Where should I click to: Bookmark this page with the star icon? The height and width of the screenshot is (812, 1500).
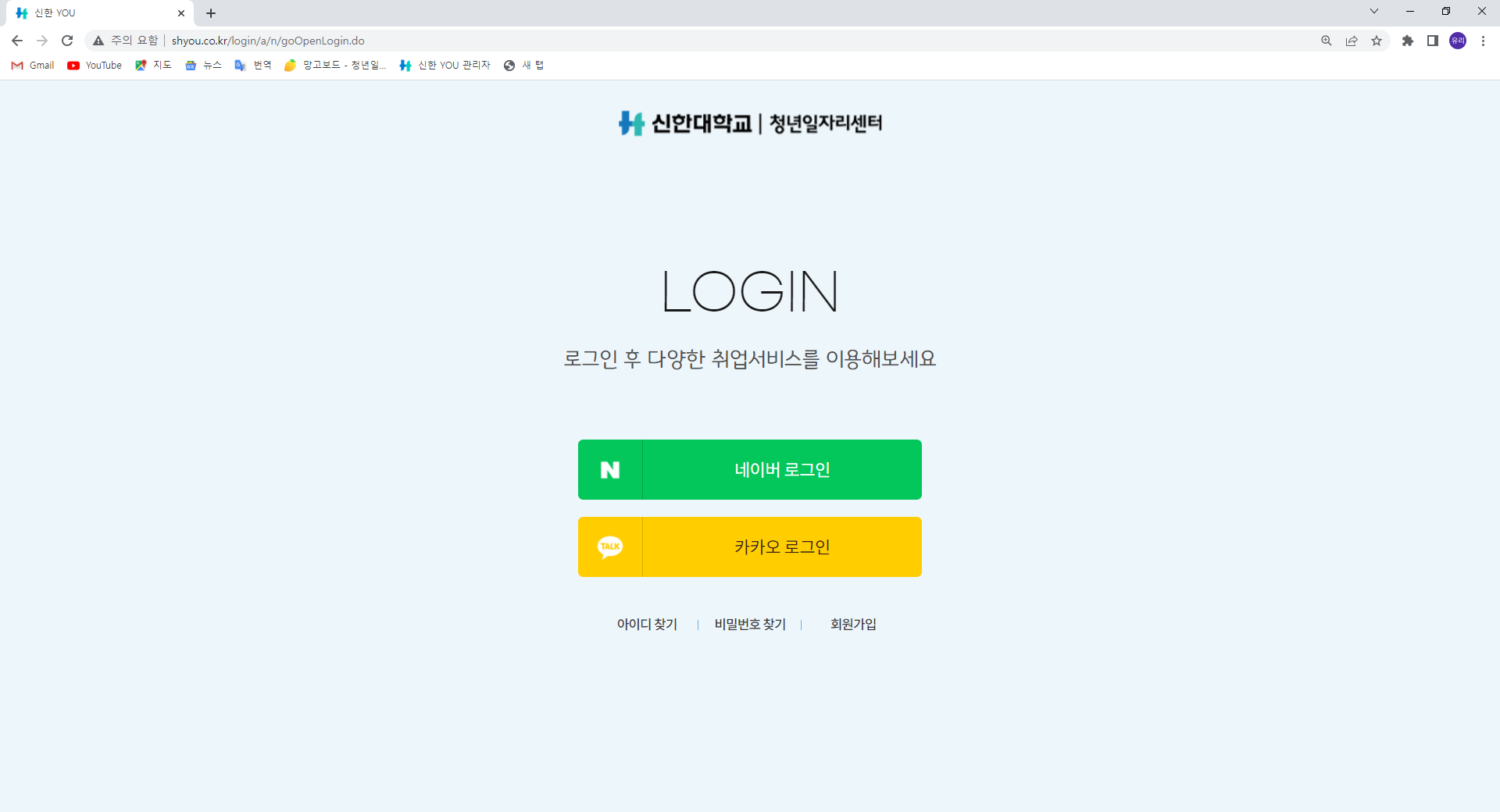1377,41
